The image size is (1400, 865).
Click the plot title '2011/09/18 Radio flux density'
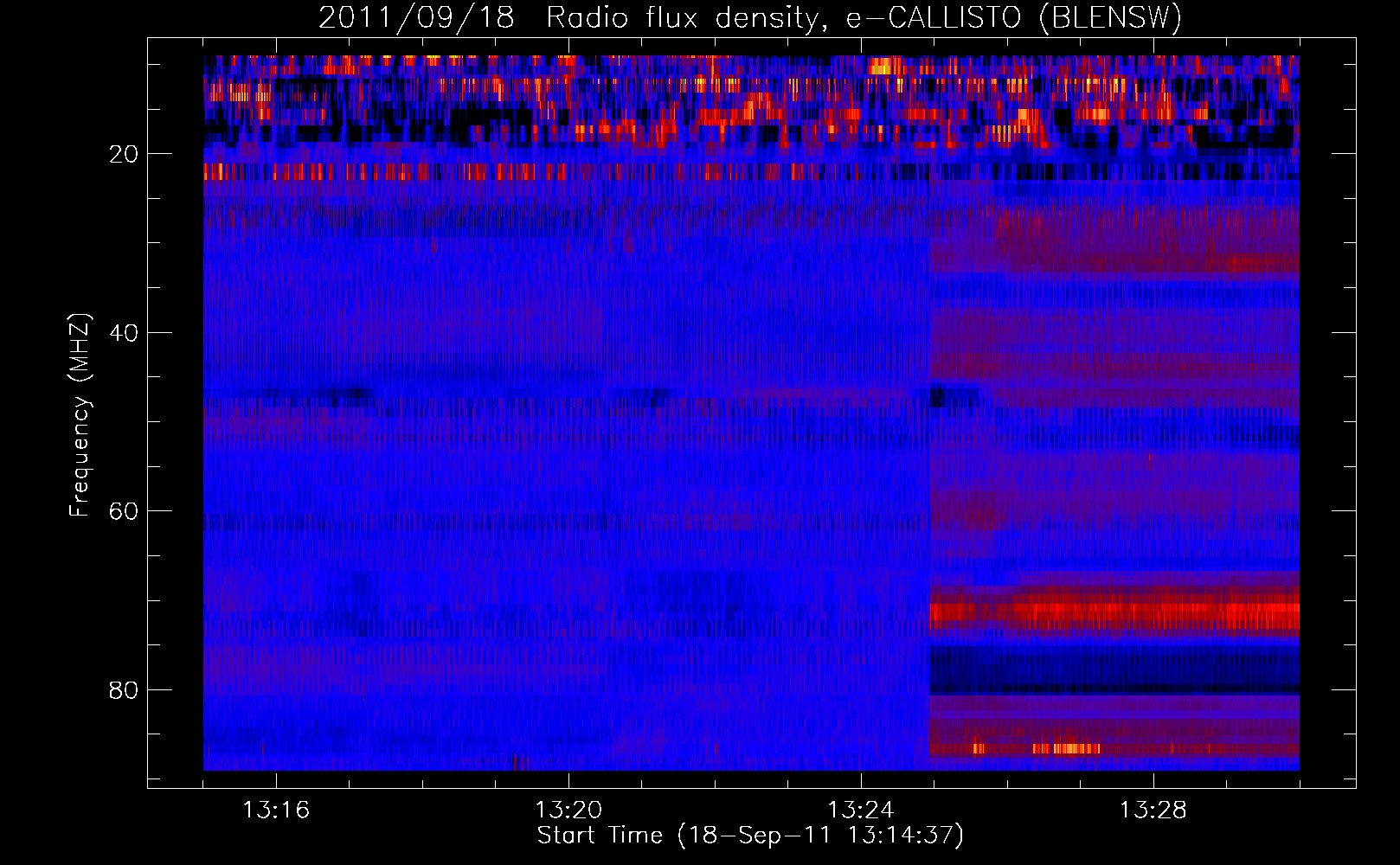click(750, 18)
